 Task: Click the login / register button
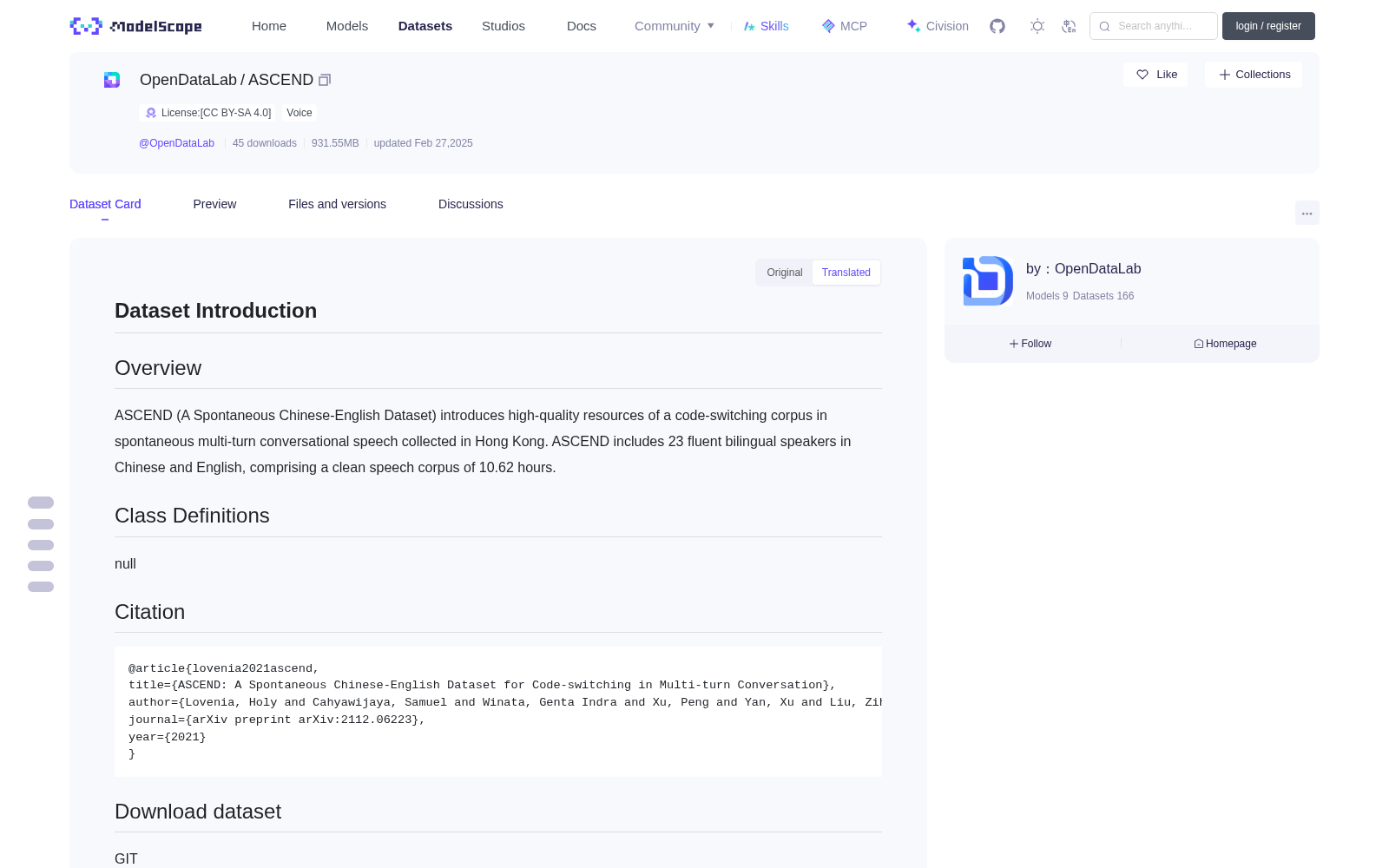point(1268,26)
